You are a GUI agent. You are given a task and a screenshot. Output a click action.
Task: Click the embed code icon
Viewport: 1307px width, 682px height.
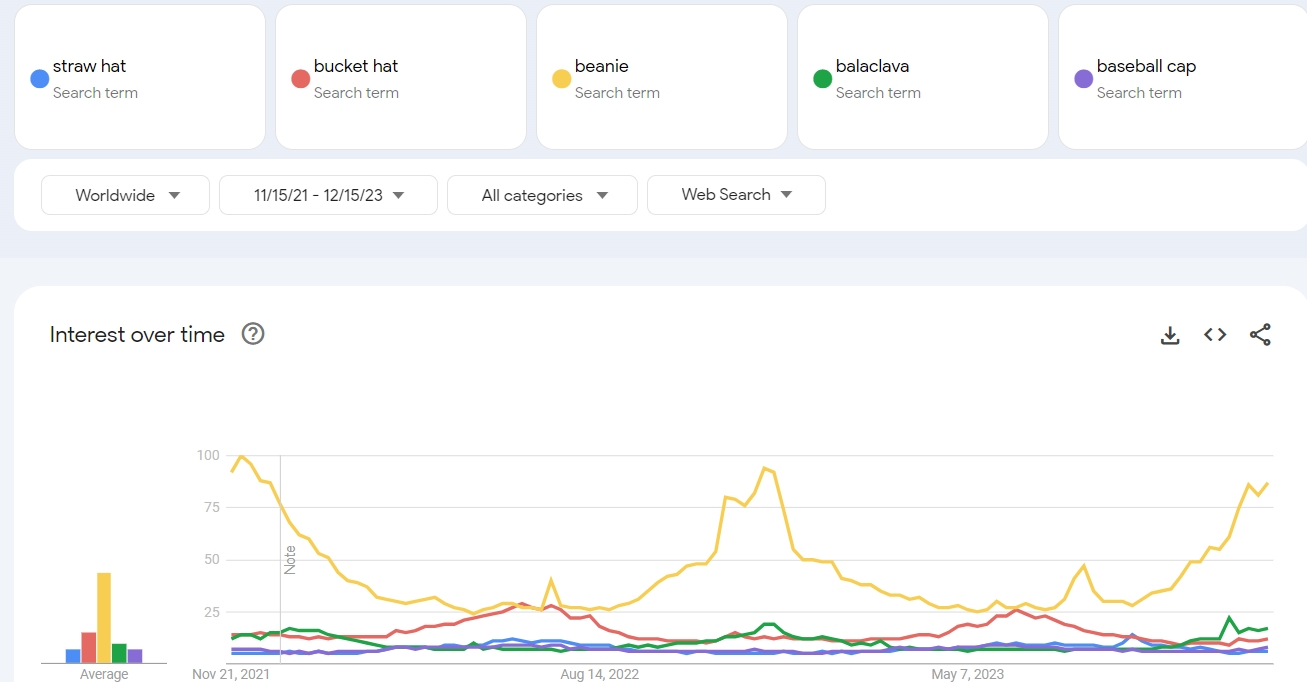(x=1215, y=335)
